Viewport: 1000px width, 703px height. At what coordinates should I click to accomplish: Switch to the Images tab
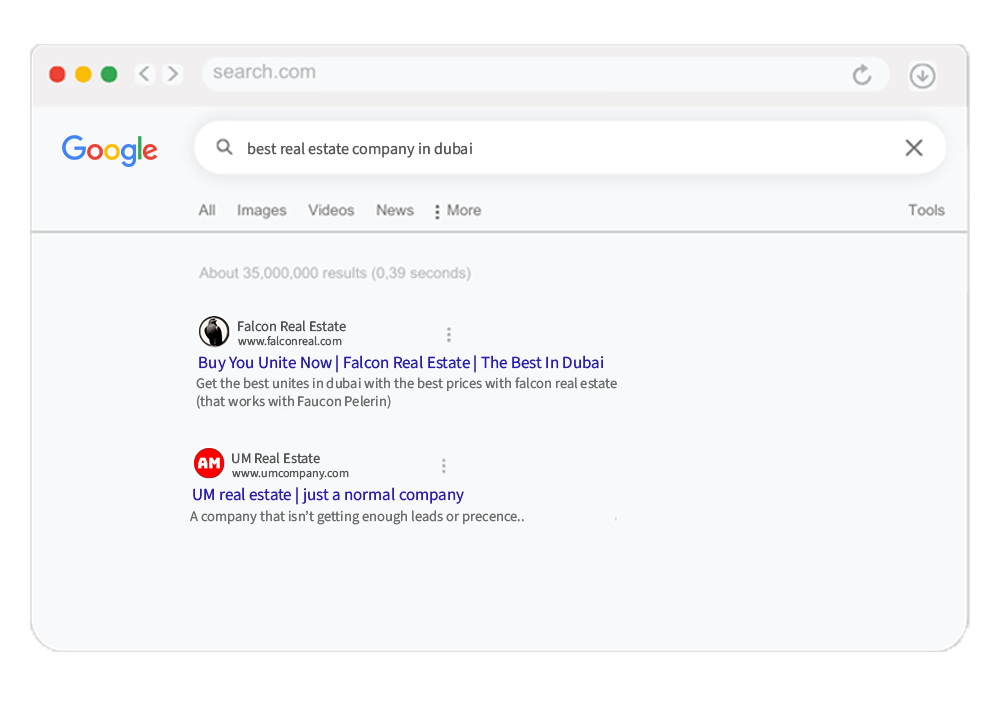point(261,211)
